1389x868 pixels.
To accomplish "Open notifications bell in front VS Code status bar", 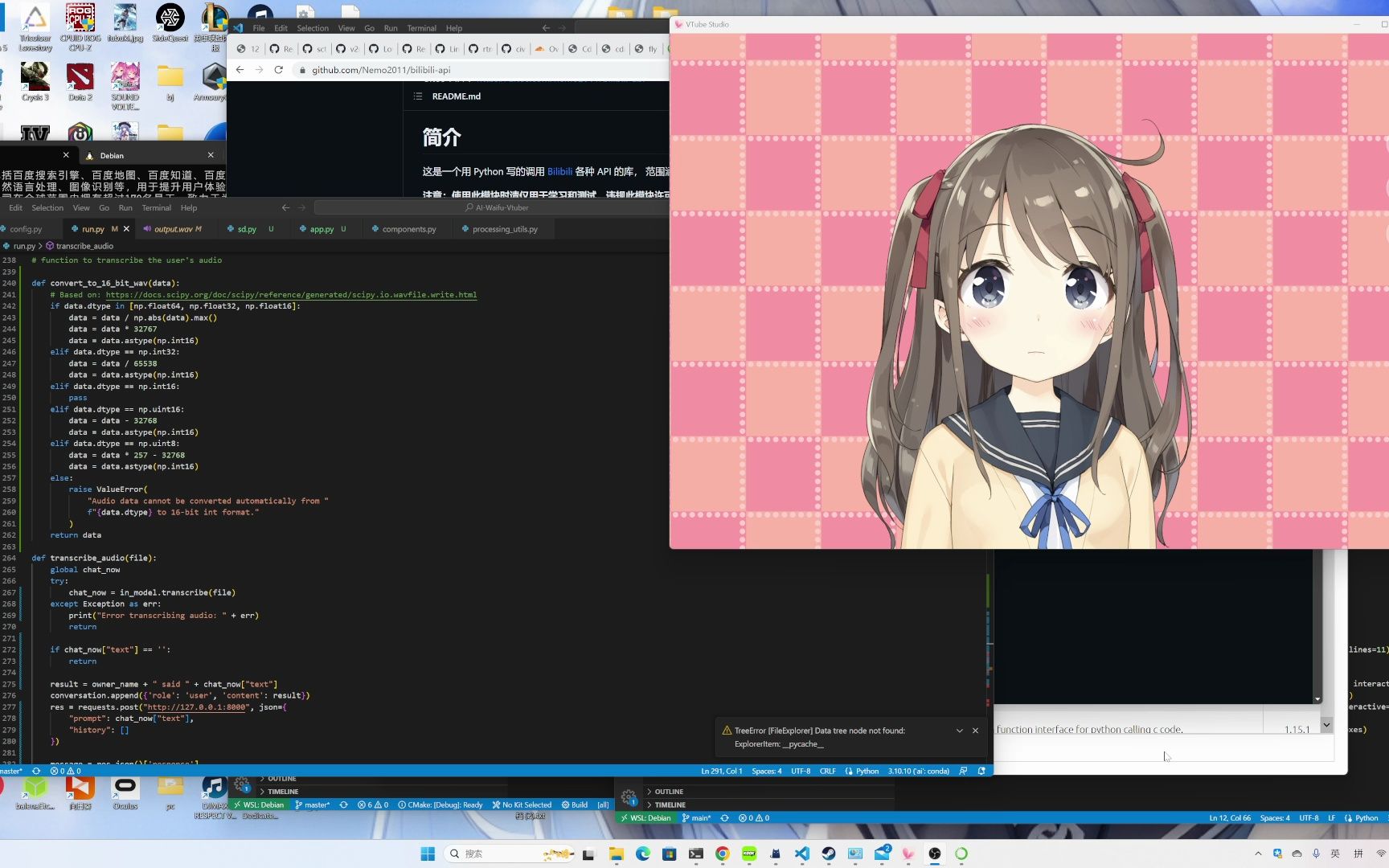I will [x=981, y=772].
